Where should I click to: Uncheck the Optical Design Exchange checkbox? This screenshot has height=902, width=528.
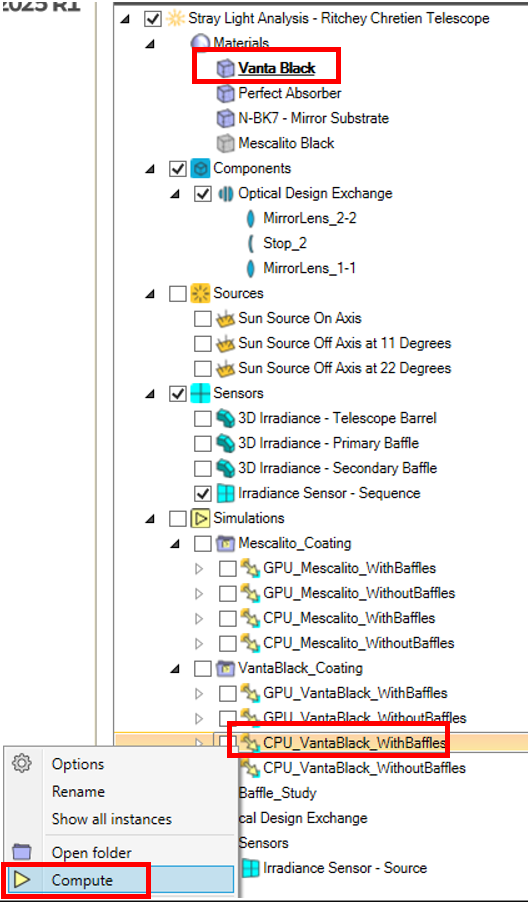(x=202, y=194)
